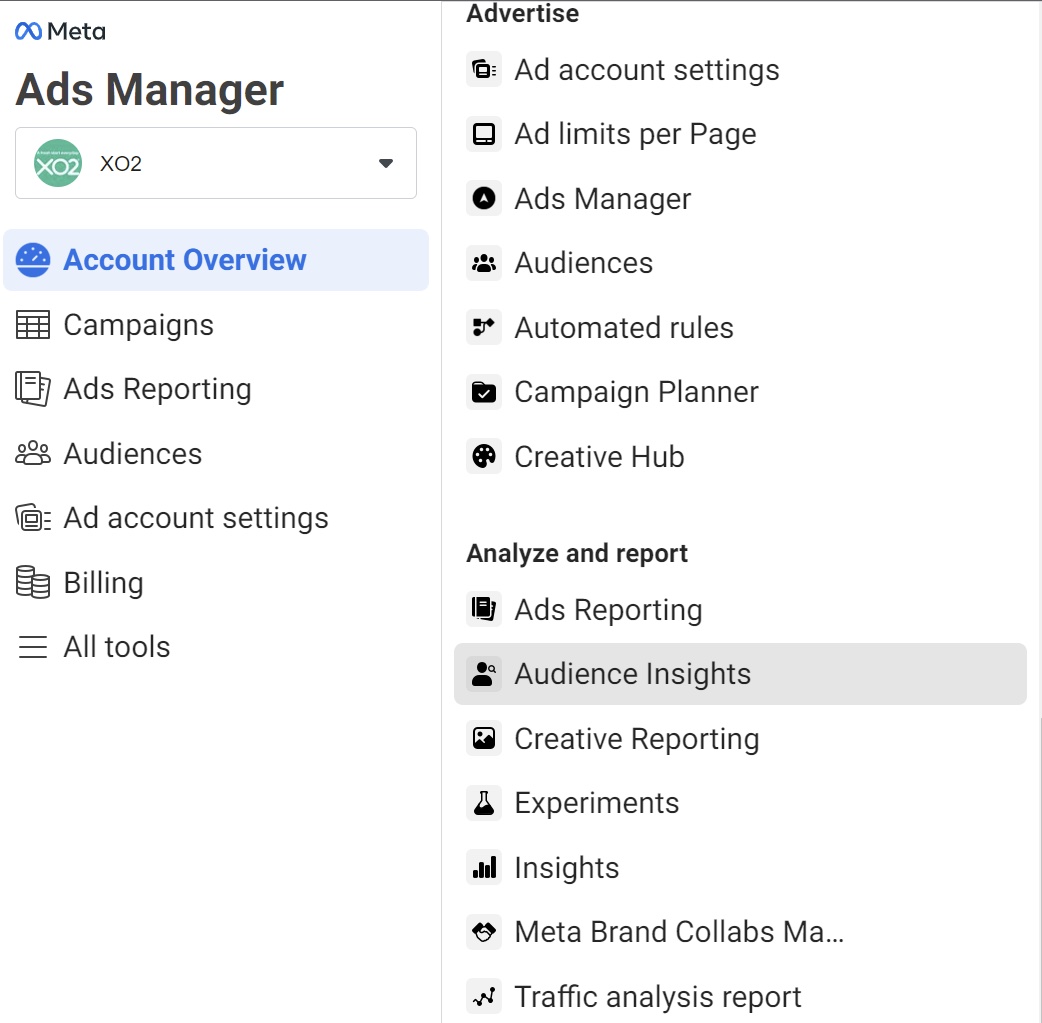1042x1023 pixels.
Task: Open Ad account settings in sidebar
Action: 196,518
